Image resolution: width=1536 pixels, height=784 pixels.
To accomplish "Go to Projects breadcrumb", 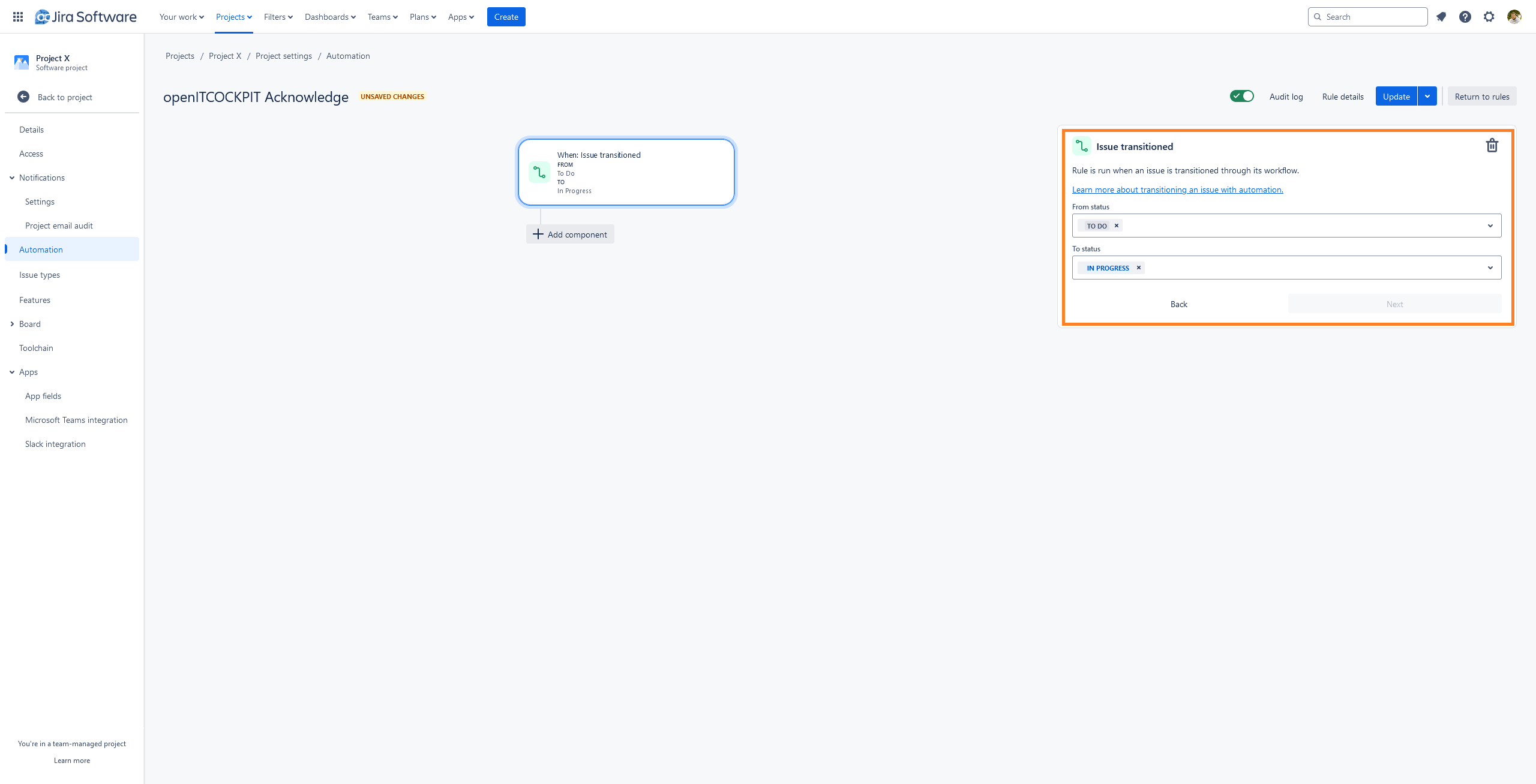I will (180, 56).
